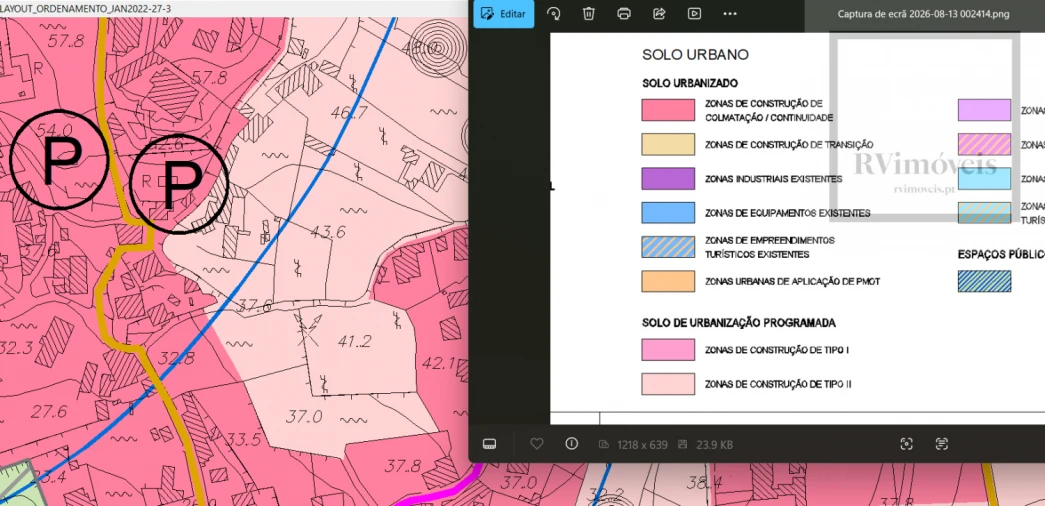Open the file information icon
Image resolution: width=1045 pixels, height=506 pixels.
point(571,444)
